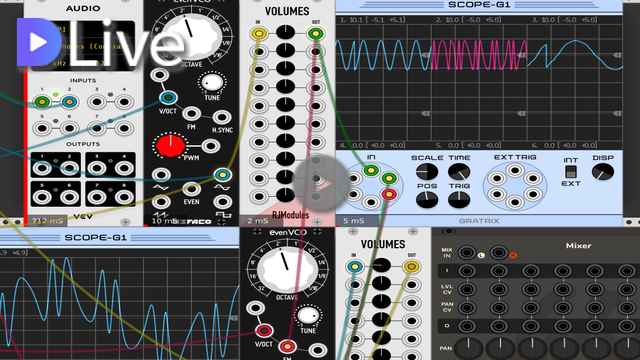The height and width of the screenshot is (360, 640).
Task: Click the GRATRIX brand label
Action: point(479,221)
